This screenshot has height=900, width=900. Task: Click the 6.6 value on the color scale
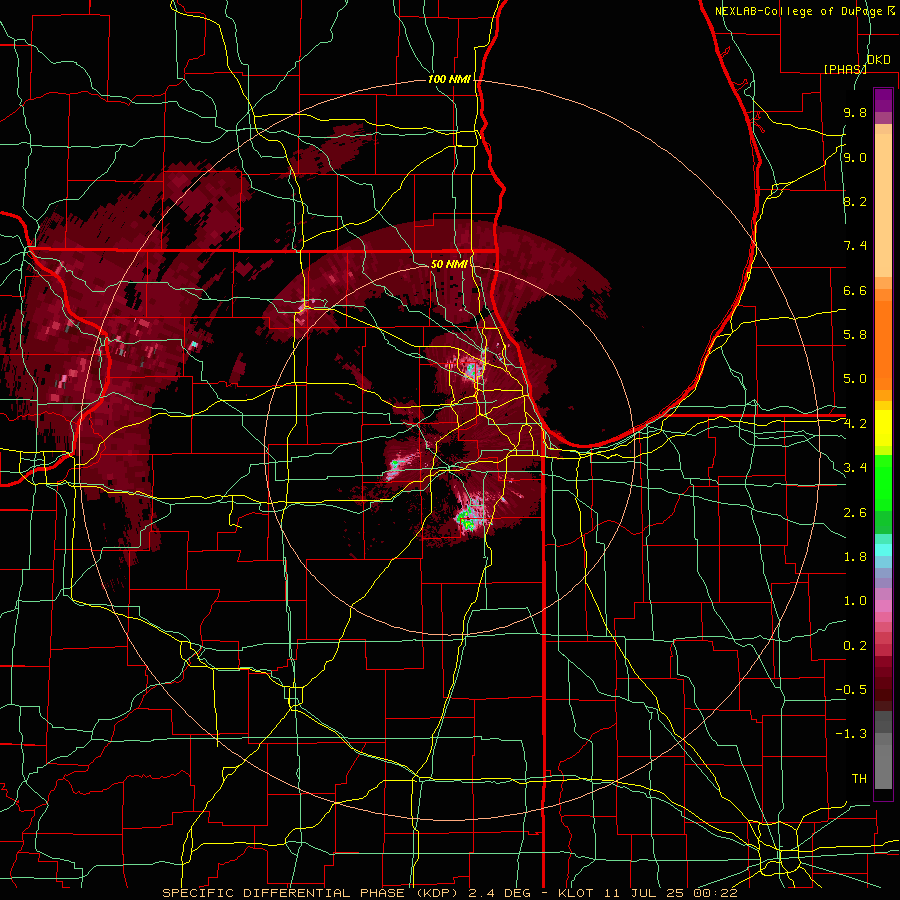pos(855,290)
